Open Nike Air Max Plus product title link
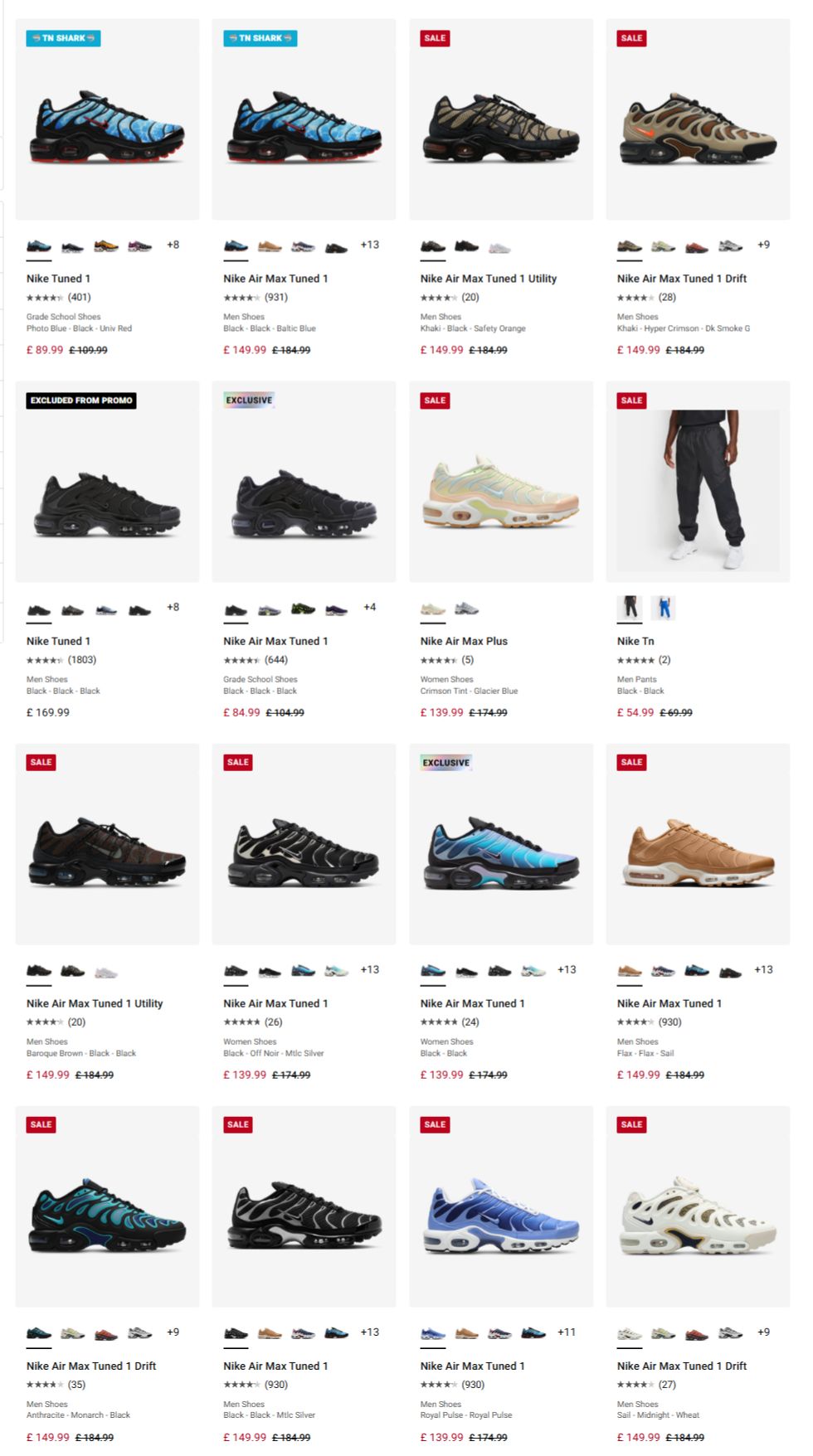The width and height of the screenshot is (813, 1456). click(464, 641)
